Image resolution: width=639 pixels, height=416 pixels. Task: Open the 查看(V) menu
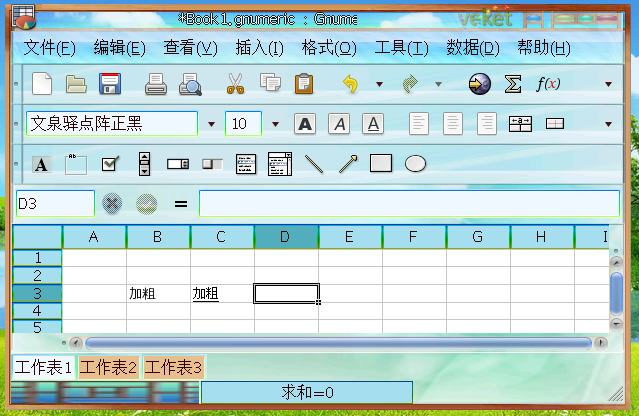190,48
